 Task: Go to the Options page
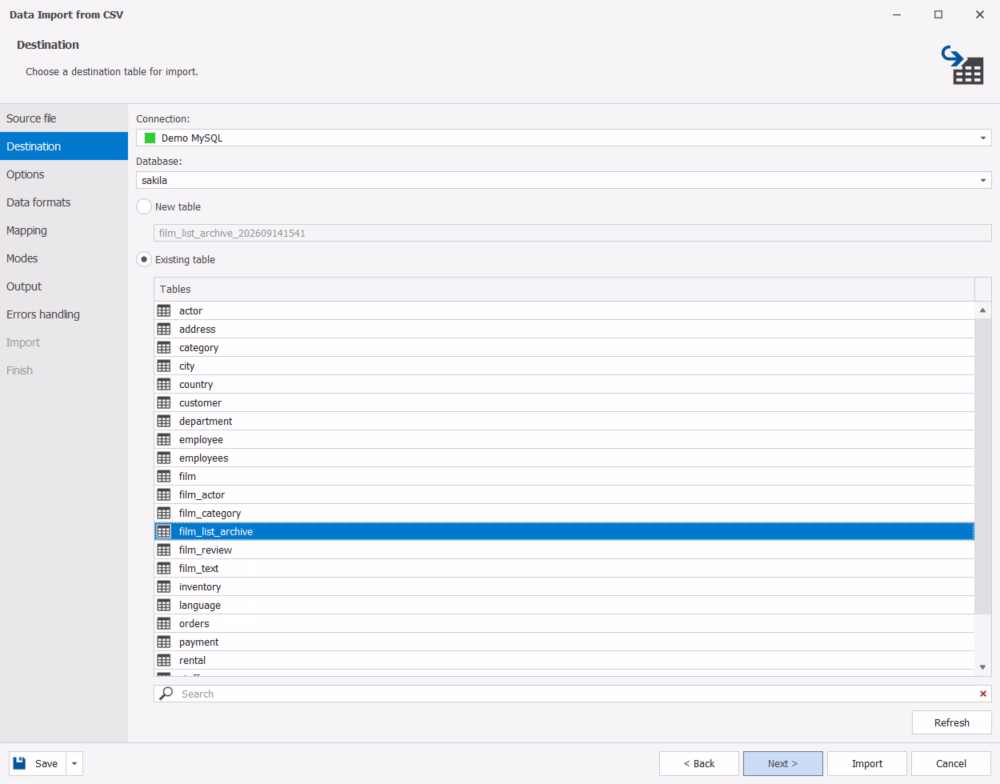tap(64, 174)
